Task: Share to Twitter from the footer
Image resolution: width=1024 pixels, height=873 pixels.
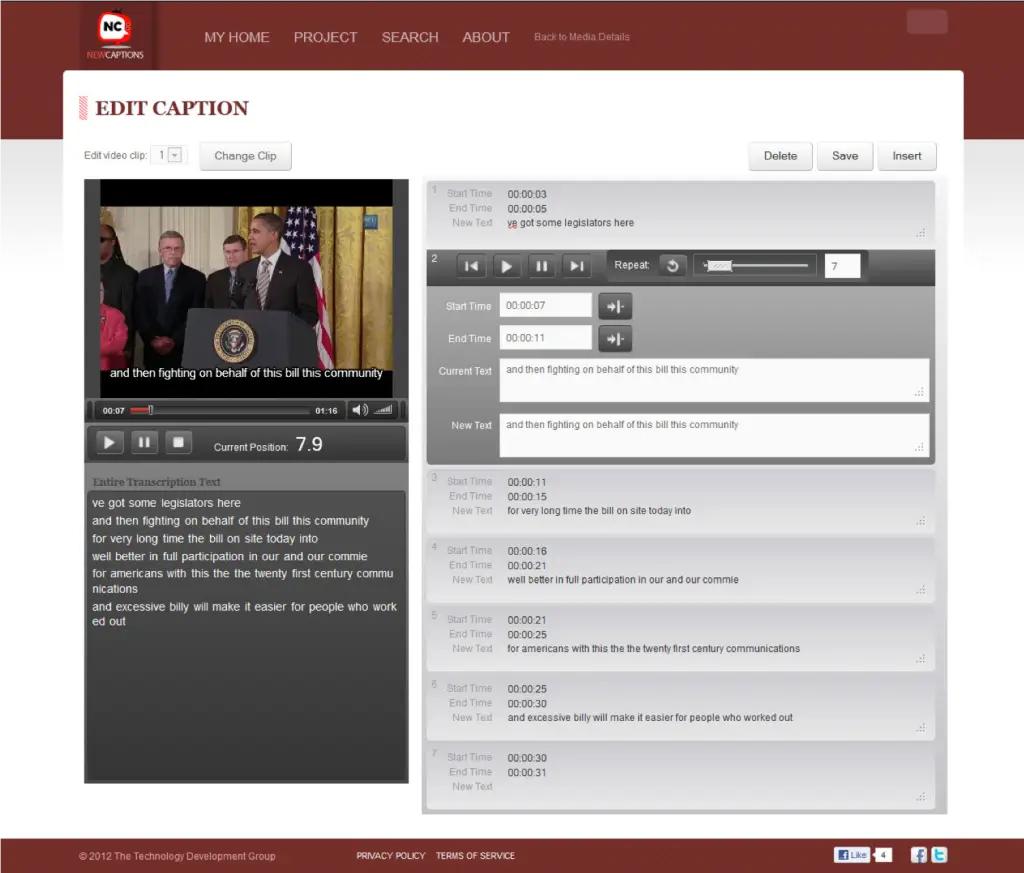Action: pos(939,855)
